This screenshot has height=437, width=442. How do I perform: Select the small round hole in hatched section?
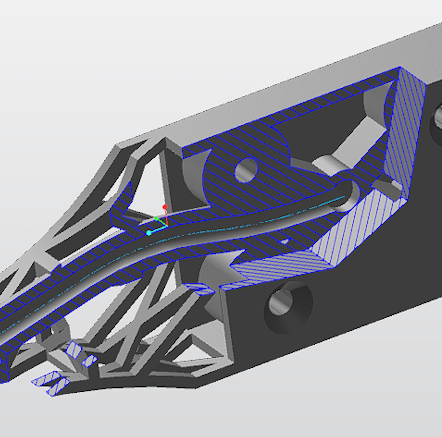pos(247,170)
